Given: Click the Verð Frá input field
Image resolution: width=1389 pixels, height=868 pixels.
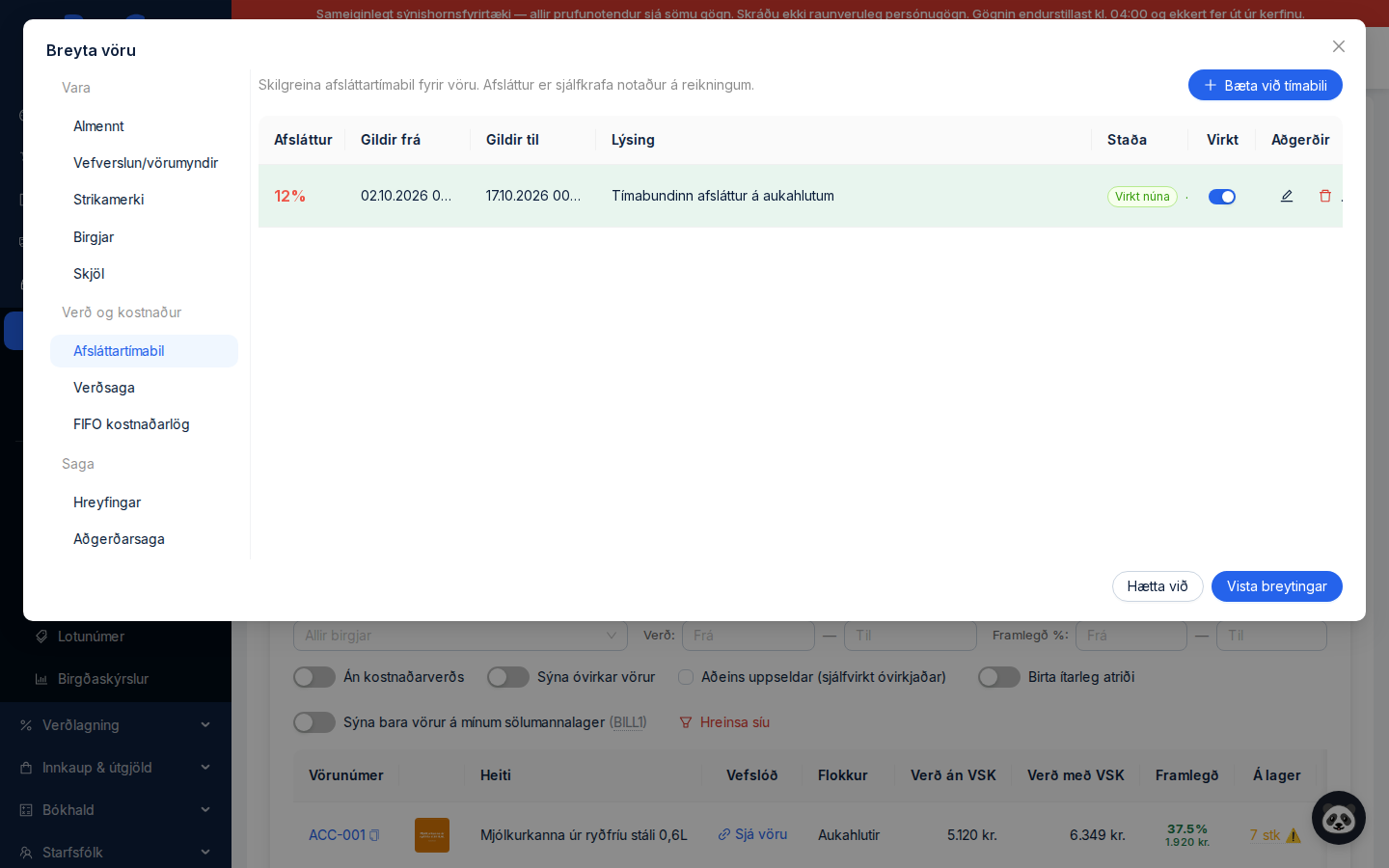Looking at the screenshot, I should (749, 636).
